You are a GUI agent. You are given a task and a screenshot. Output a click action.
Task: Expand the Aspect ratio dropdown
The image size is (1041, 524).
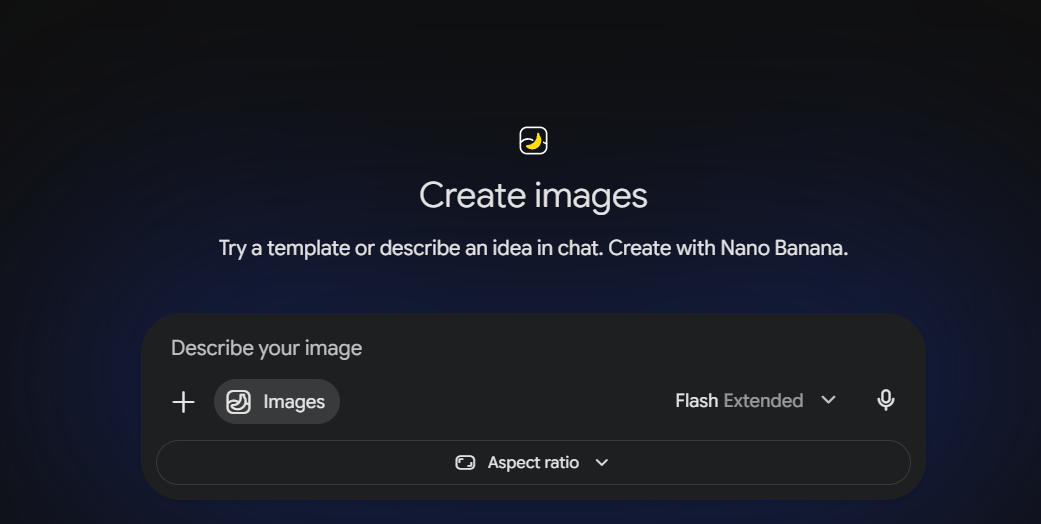pos(533,462)
